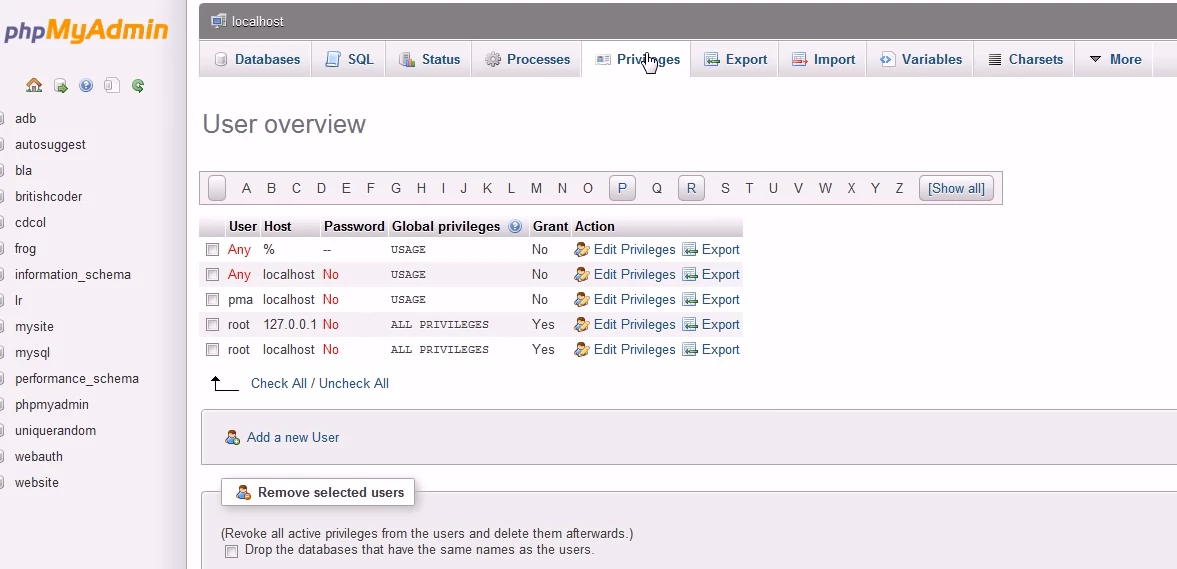Tick checkbox for root localhost
Image resolution: width=1177 pixels, height=569 pixels.
(212, 350)
